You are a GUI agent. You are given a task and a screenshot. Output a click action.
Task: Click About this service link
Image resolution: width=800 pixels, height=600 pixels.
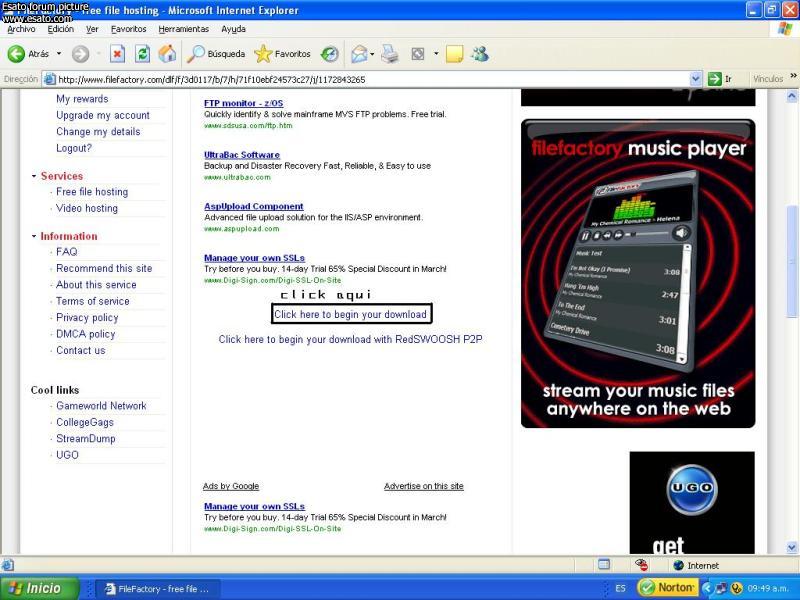(96, 285)
